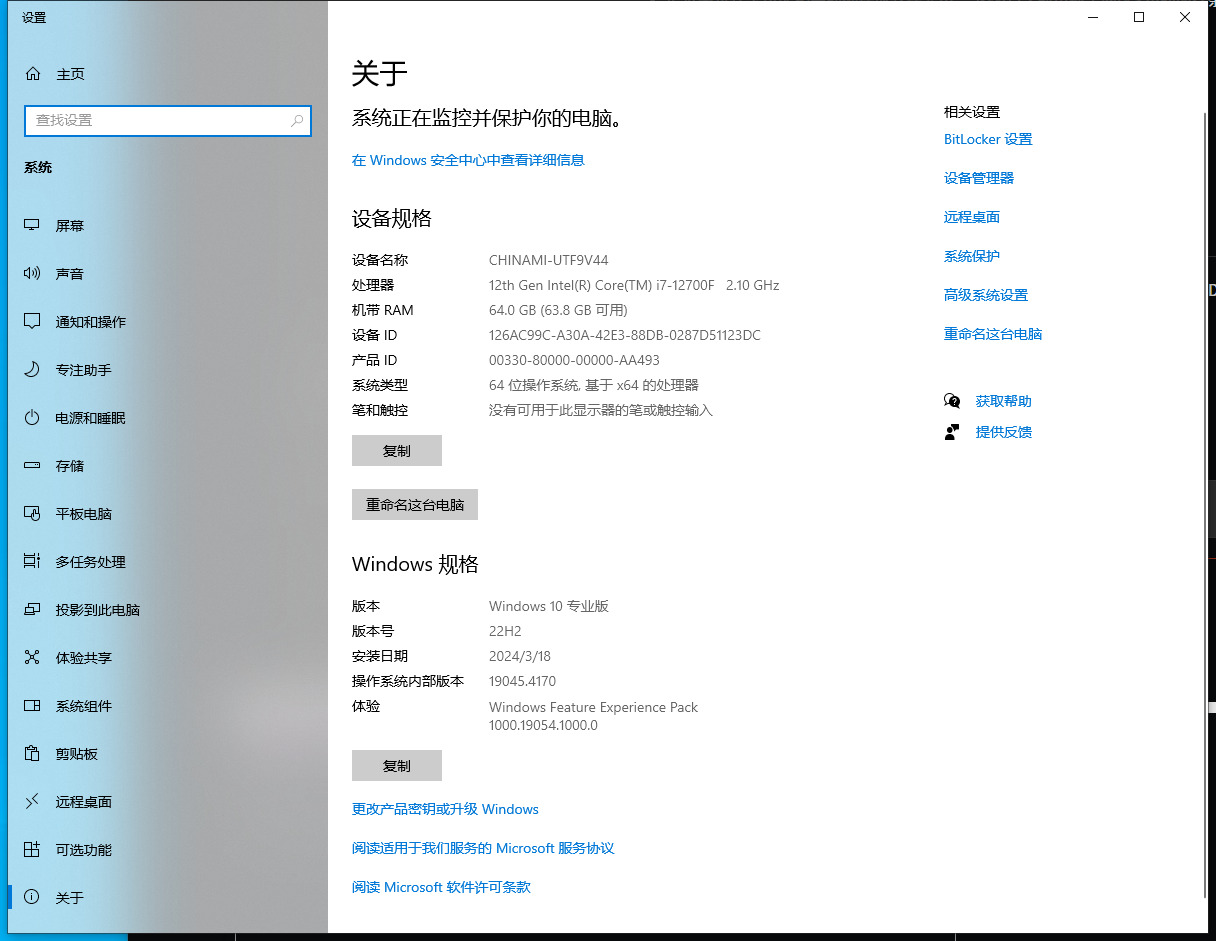Open 可选功能 from the sidebar
The height and width of the screenshot is (941, 1216).
[168, 850]
